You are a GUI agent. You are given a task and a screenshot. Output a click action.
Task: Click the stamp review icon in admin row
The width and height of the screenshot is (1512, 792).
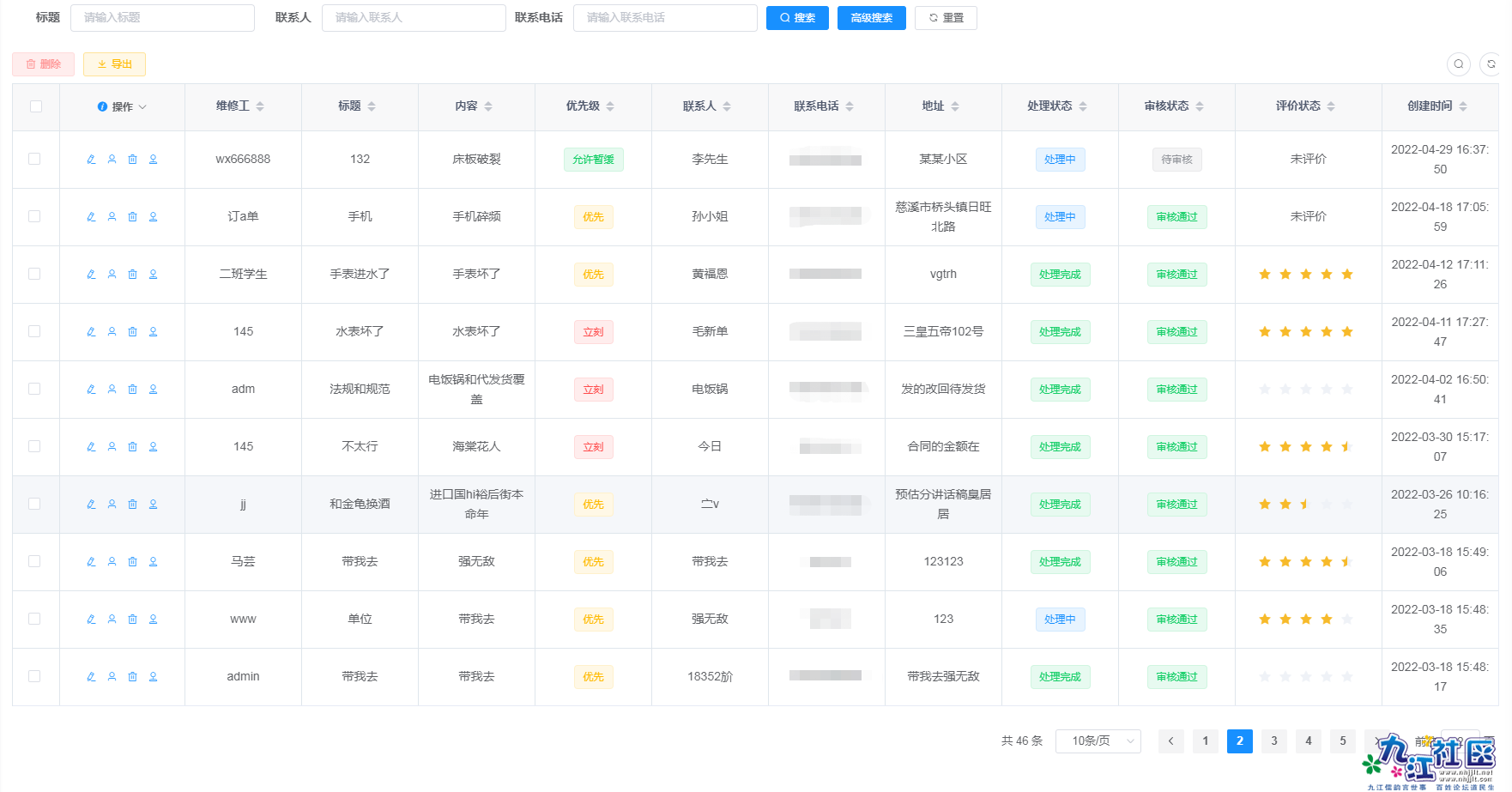[x=153, y=677]
